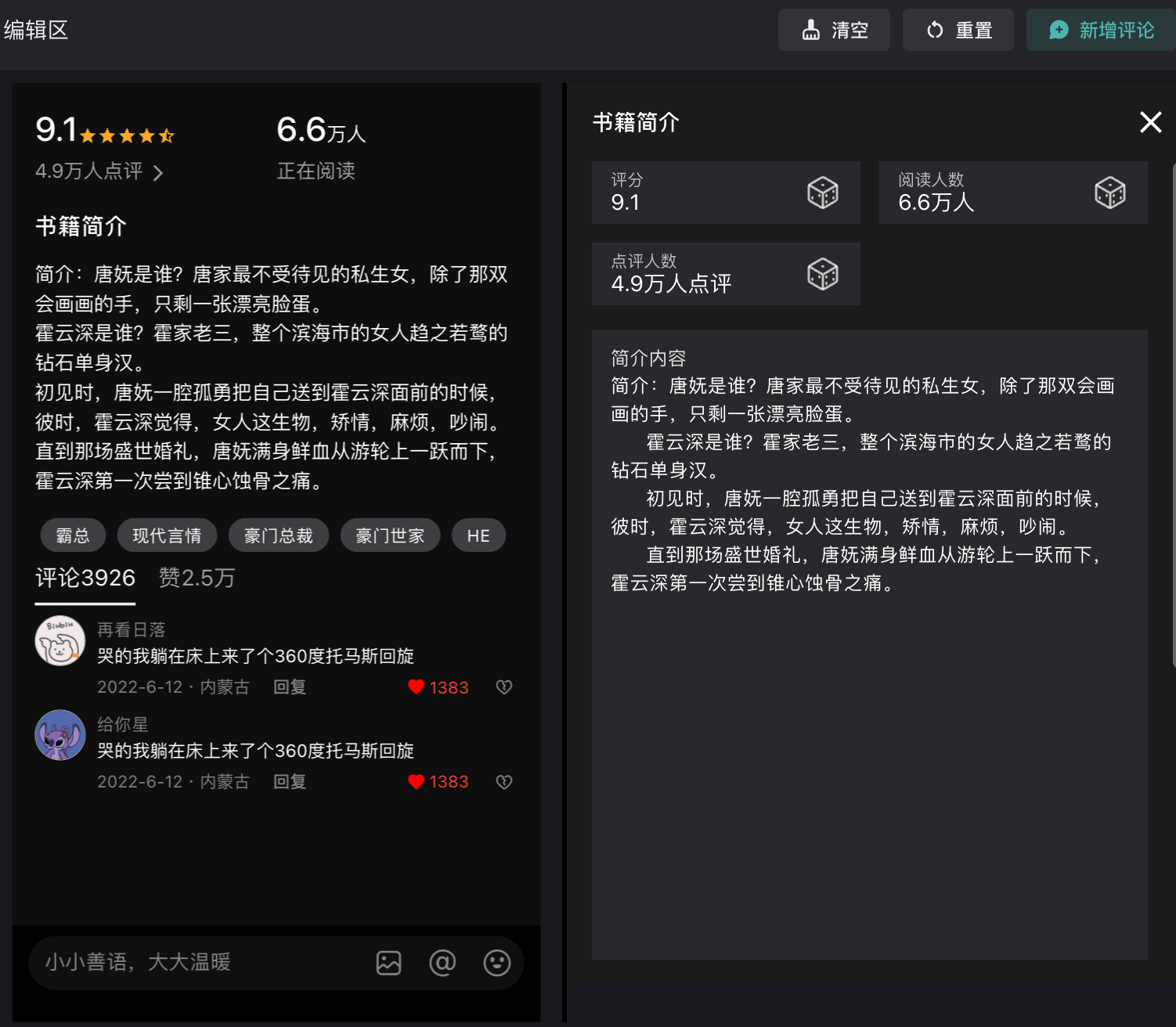Click the 小小善语，大大温暖 comment input
The width and height of the screenshot is (1176, 1027).
[196, 963]
